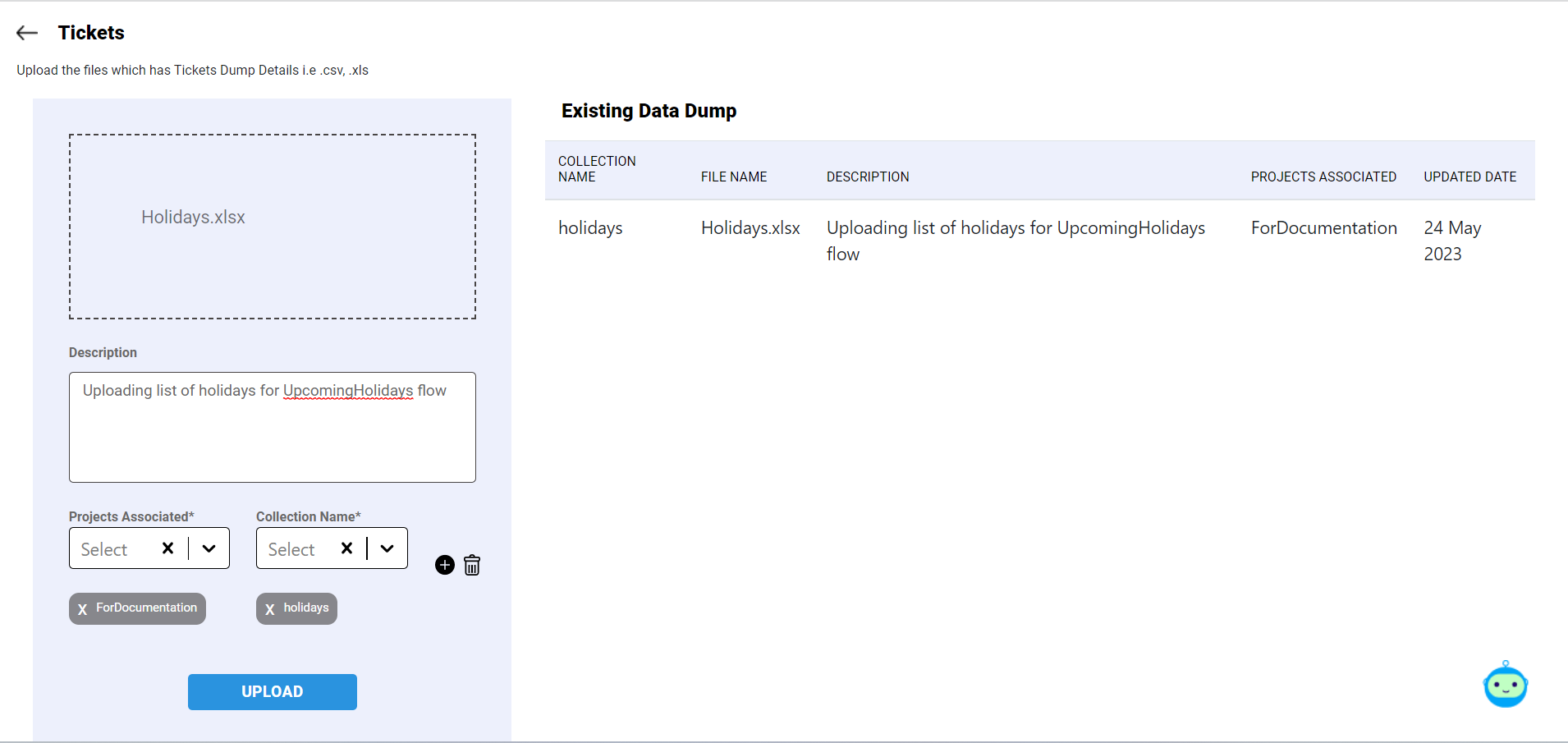Click the File Name column header
This screenshot has width=1568, height=743.
(x=734, y=177)
